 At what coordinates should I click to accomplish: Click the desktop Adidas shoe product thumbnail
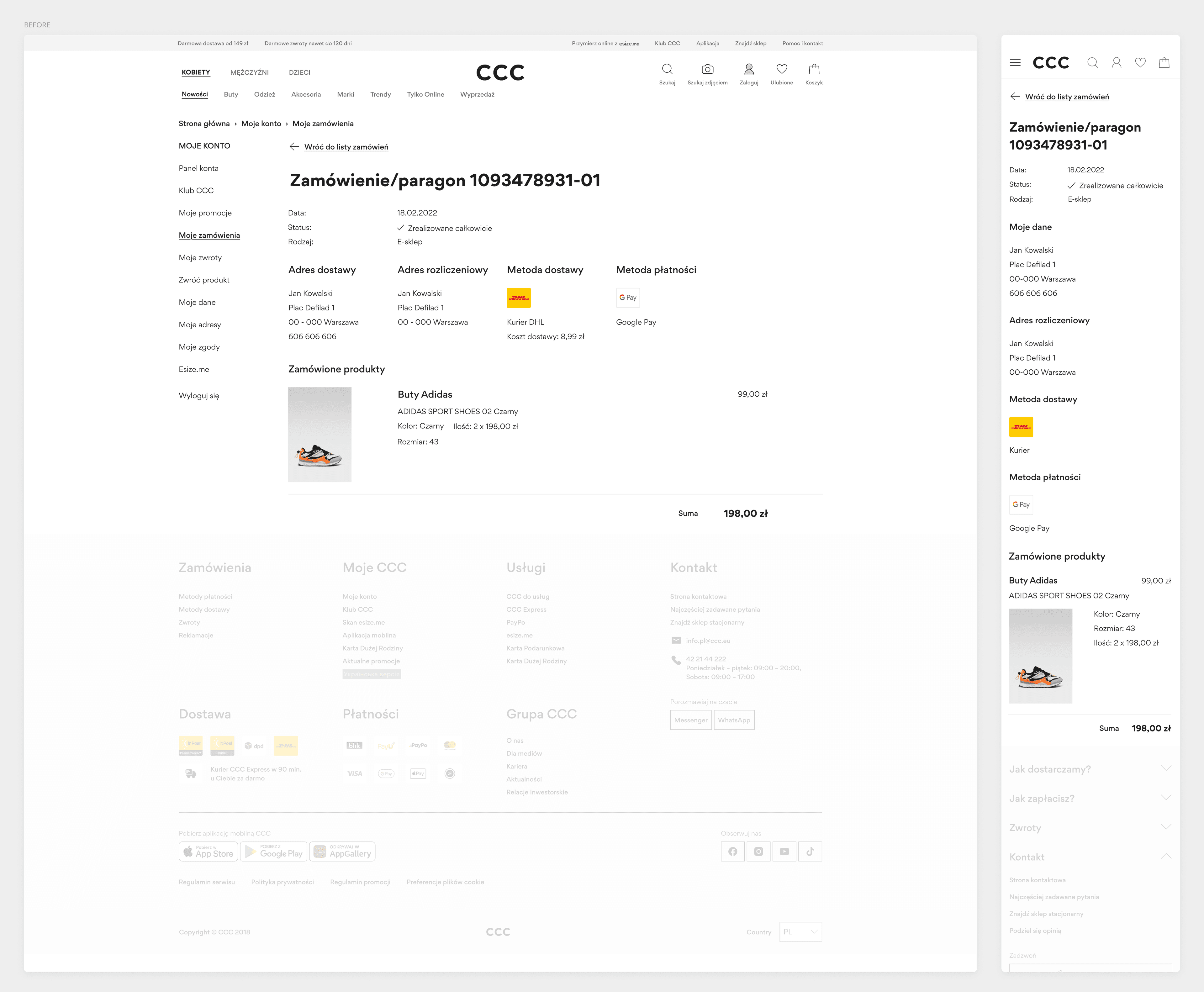pyautogui.click(x=319, y=434)
